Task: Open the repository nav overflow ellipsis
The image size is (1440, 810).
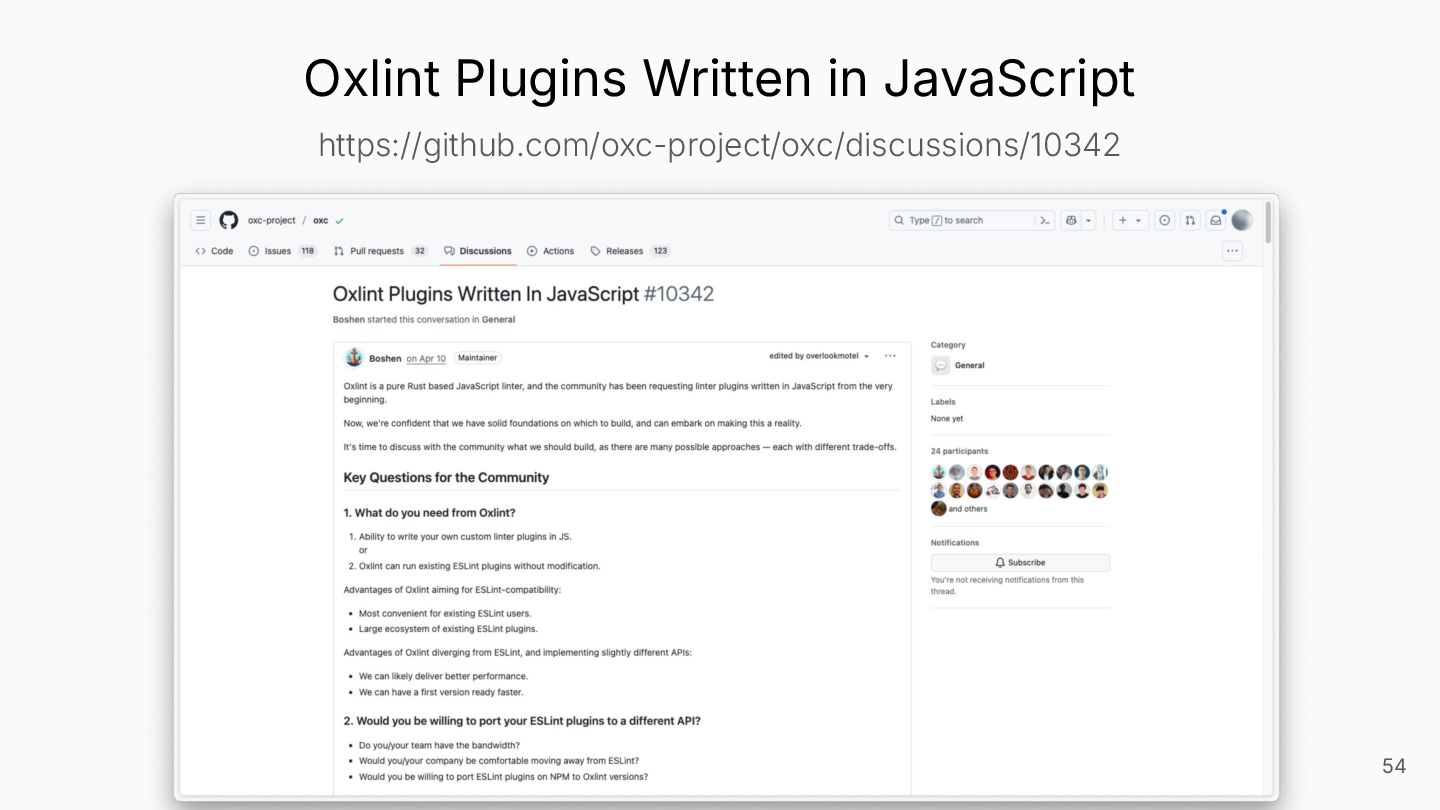Action: (1232, 251)
